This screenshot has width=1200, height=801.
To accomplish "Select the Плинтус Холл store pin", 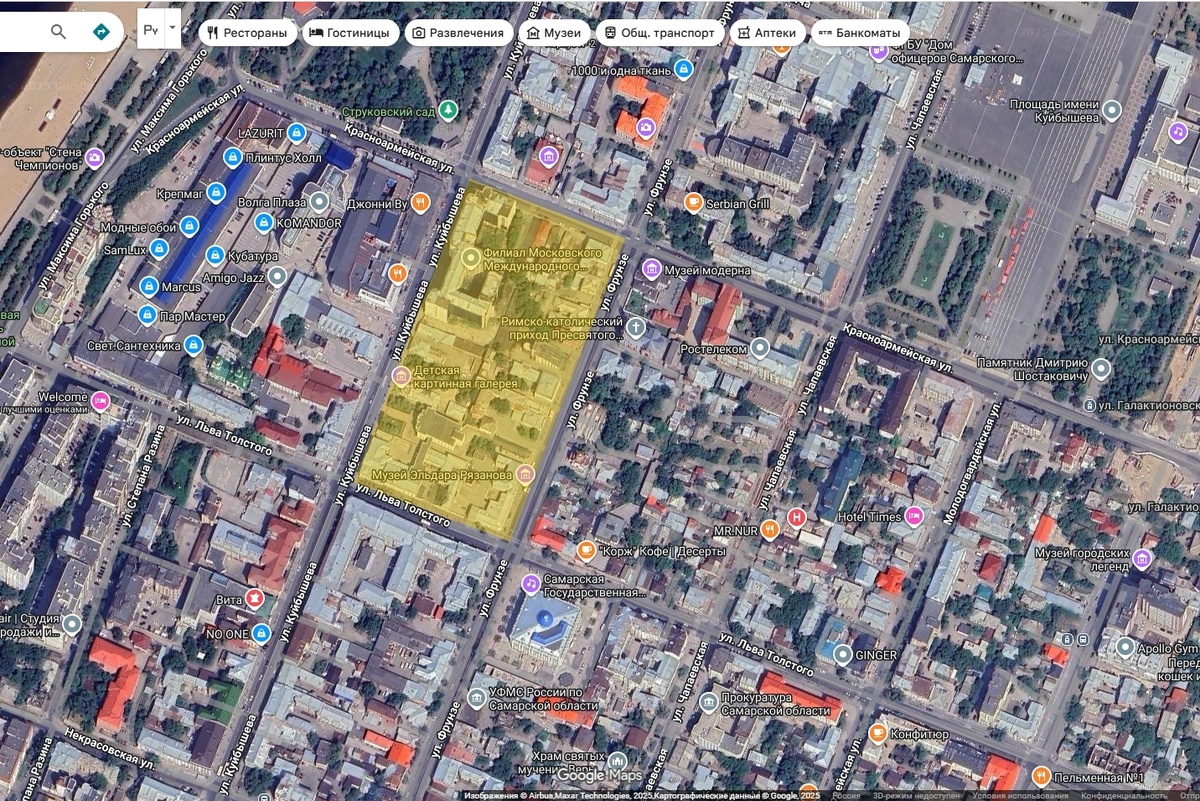I will click(x=232, y=157).
